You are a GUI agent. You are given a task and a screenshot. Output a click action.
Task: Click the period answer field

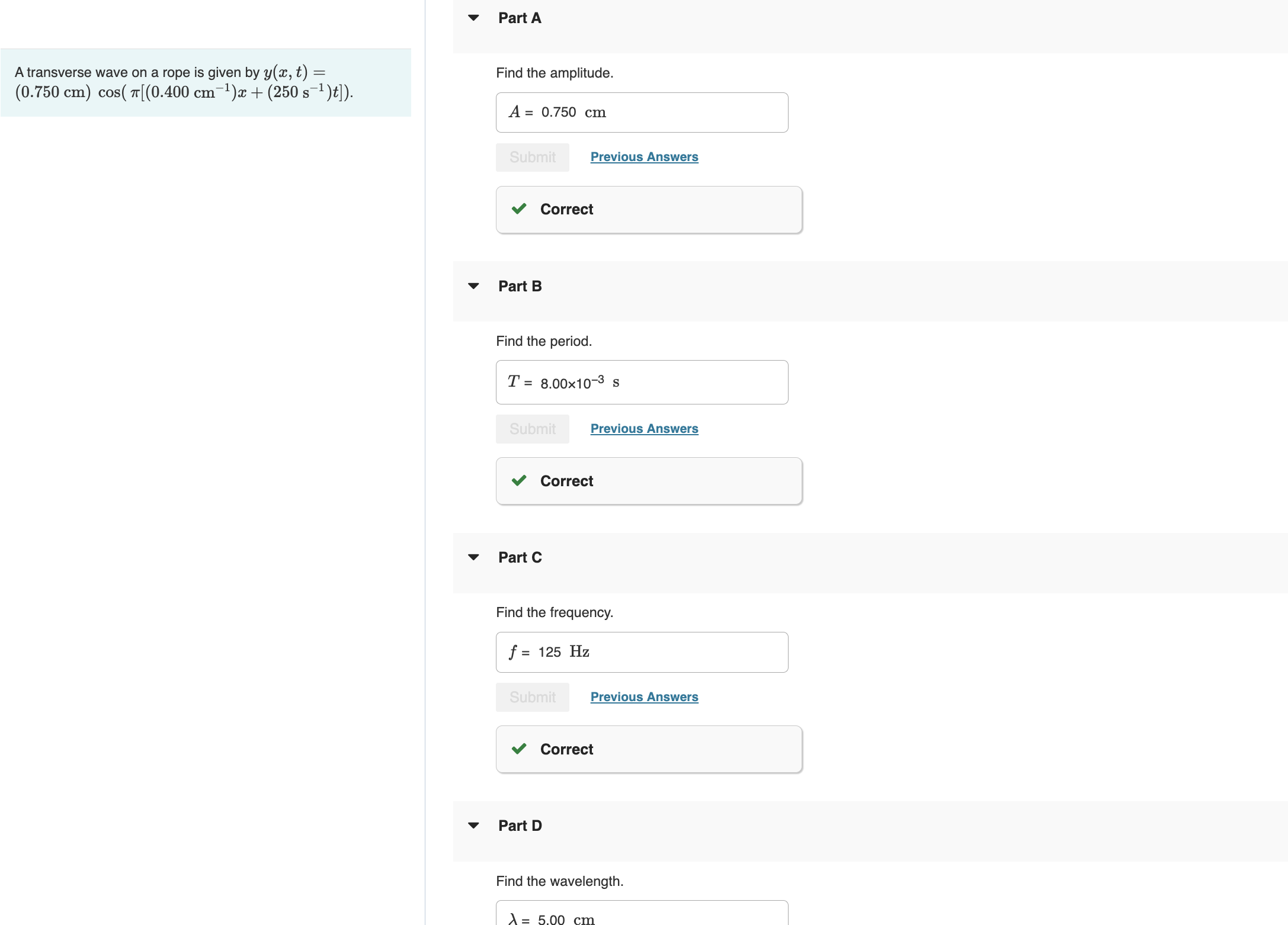click(642, 383)
